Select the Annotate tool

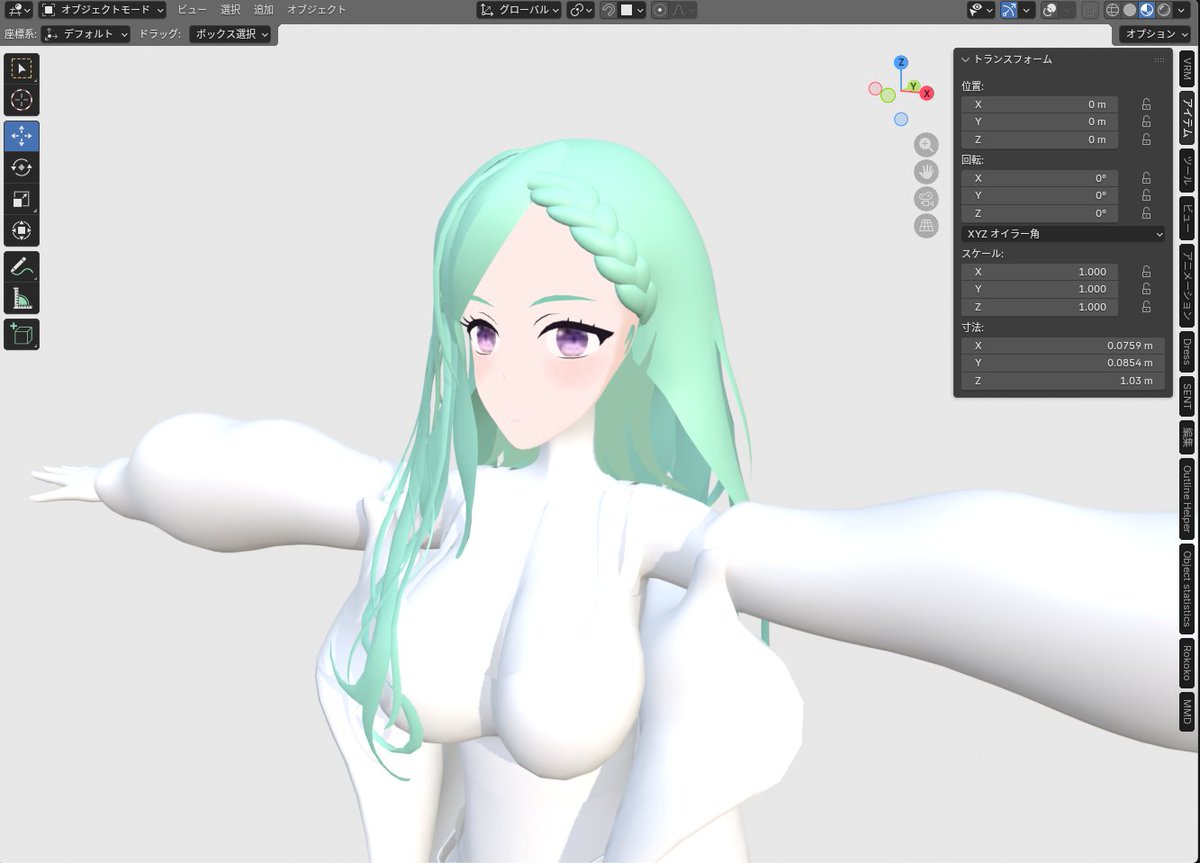point(23,267)
